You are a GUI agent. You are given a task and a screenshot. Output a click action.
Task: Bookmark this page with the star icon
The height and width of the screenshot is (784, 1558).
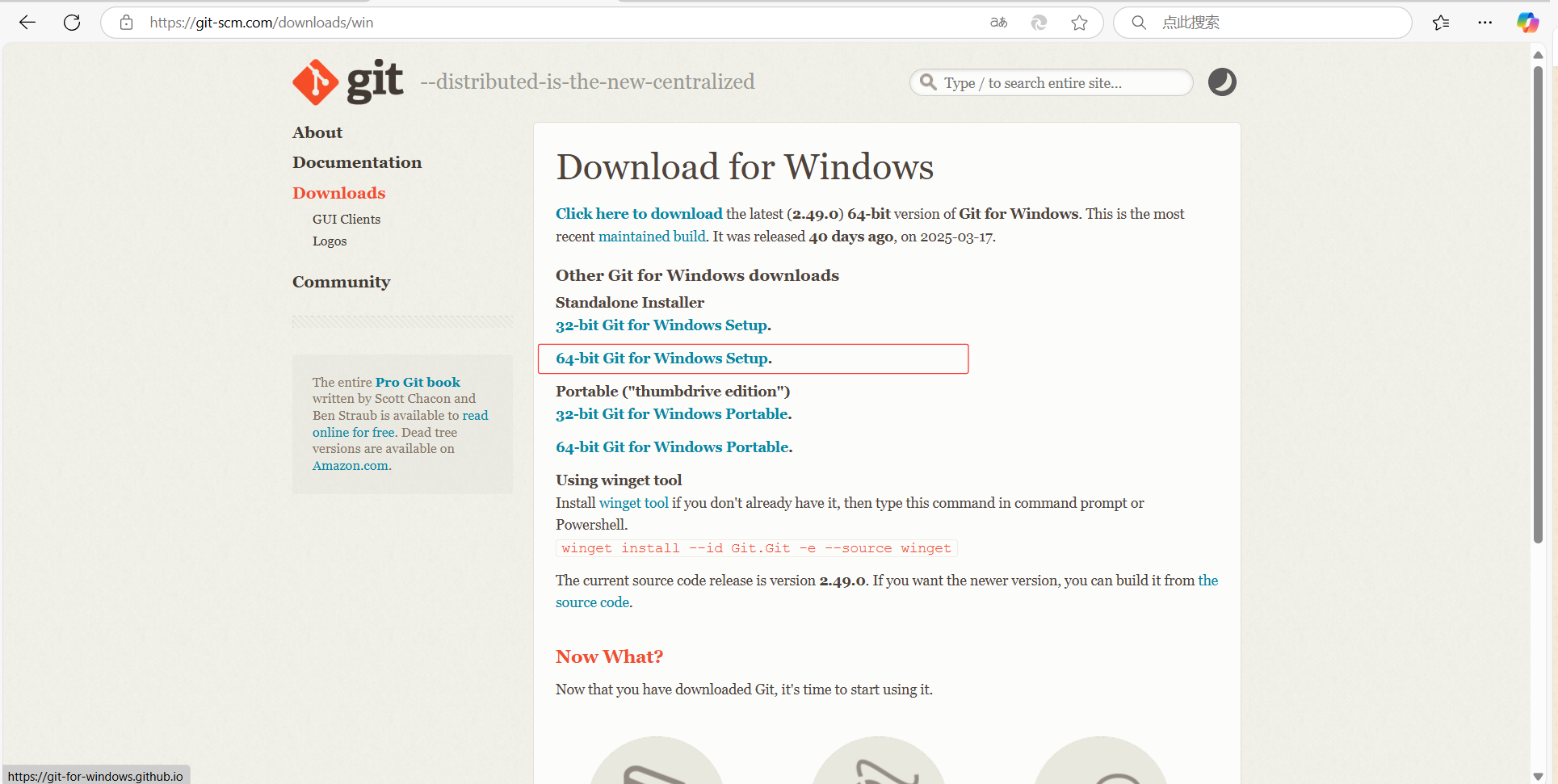1079,23
